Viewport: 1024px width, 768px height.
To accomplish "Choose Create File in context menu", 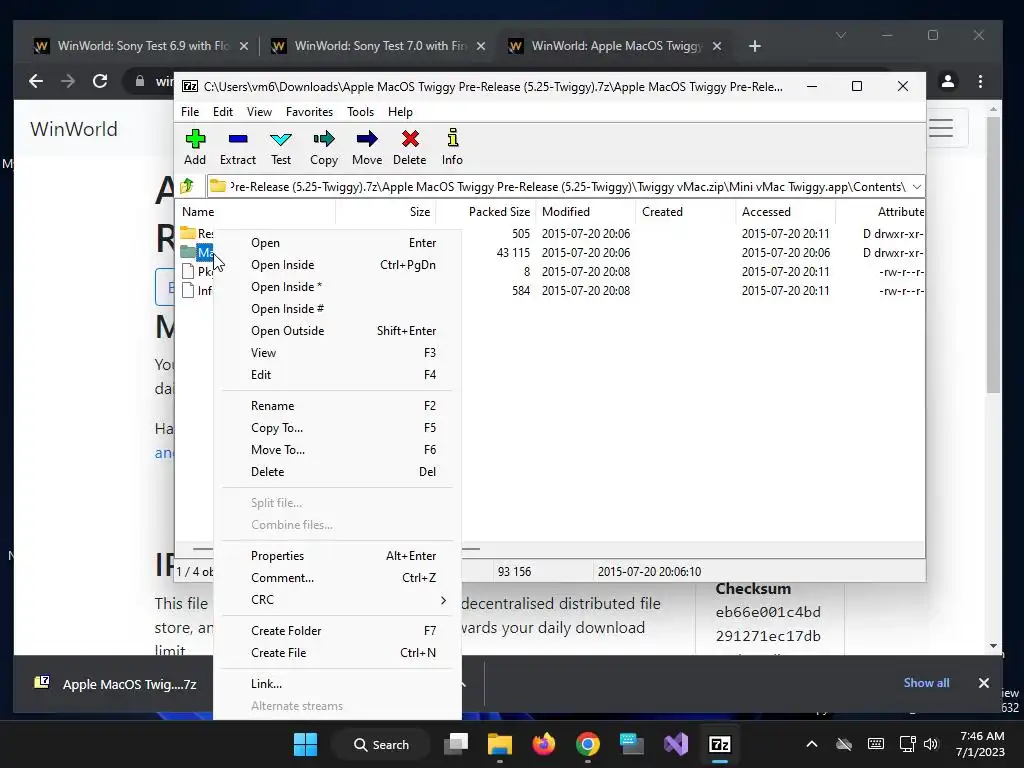I will [x=337, y=652].
